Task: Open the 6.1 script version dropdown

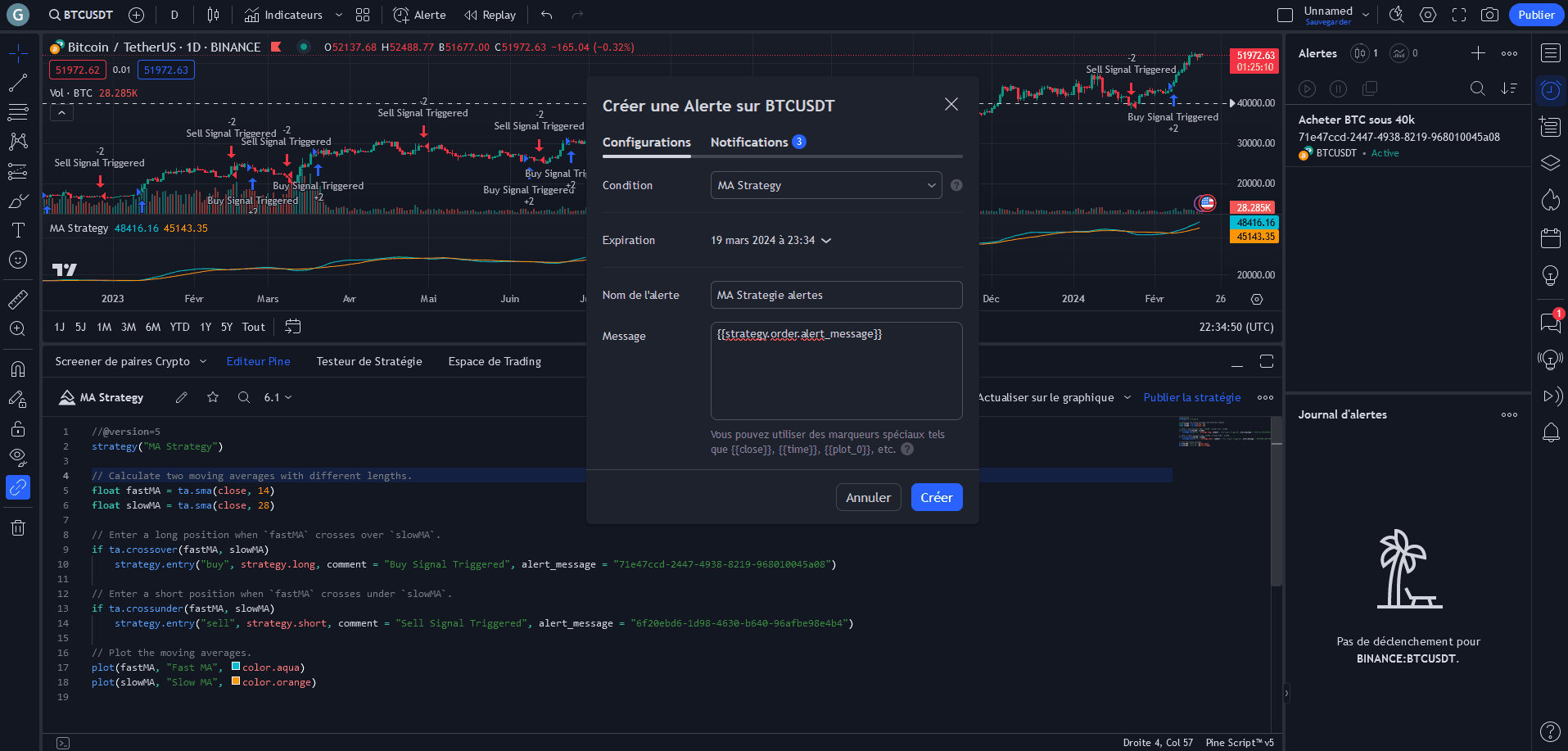Action: click(x=278, y=397)
